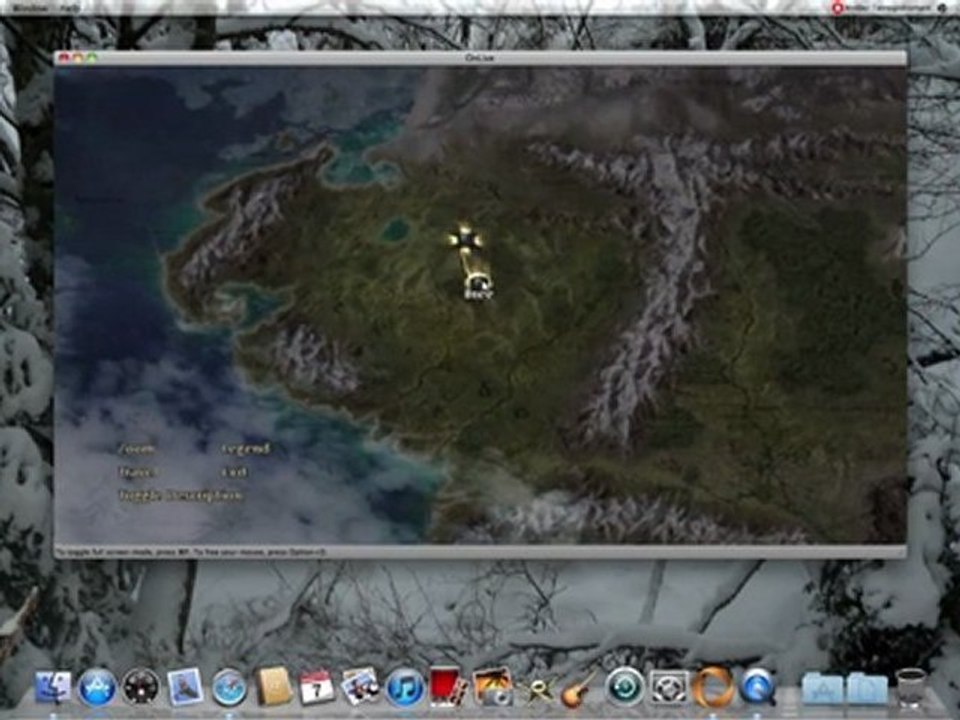Viewport: 960px width, 720px height.
Task: Click the full screen hint text in status bar
Action: pos(191,552)
